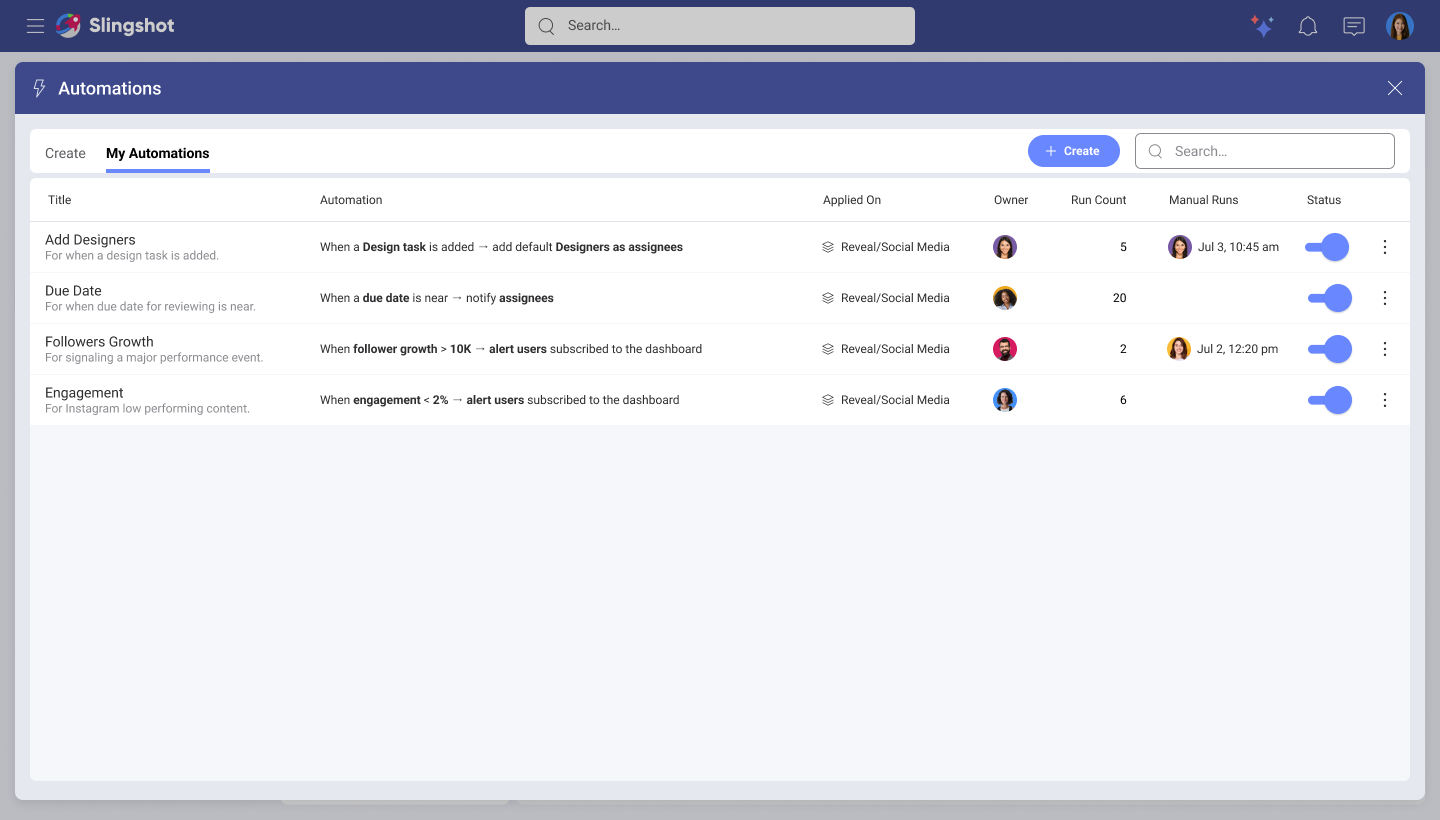Click the owner avatar of Engagement
1440x820 pixels.
click(x=1005, y=400)
